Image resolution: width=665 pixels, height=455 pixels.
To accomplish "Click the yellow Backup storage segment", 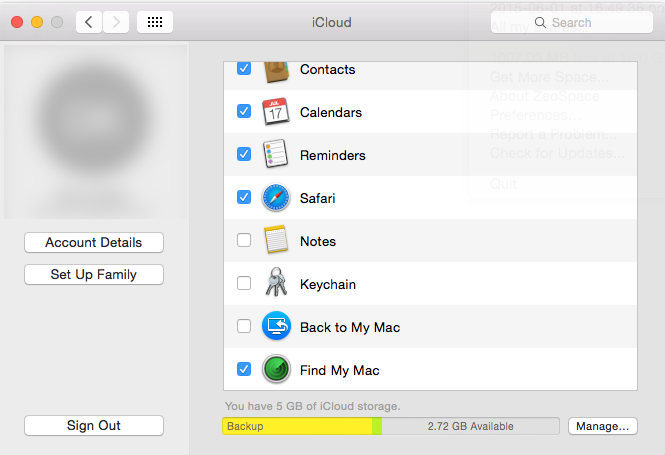I will click(x=297, y=426).
